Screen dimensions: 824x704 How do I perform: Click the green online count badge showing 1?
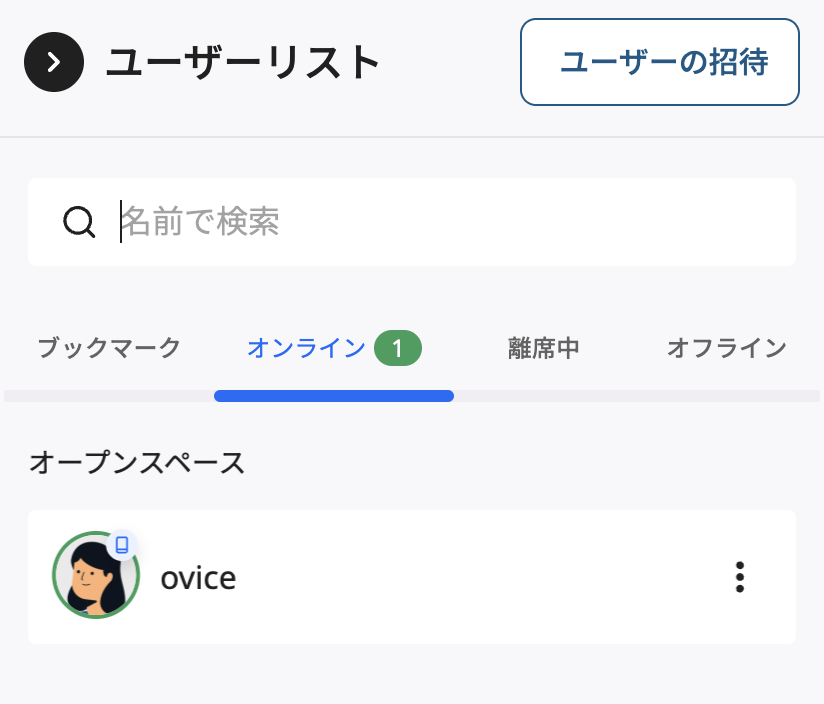[397, 347]
